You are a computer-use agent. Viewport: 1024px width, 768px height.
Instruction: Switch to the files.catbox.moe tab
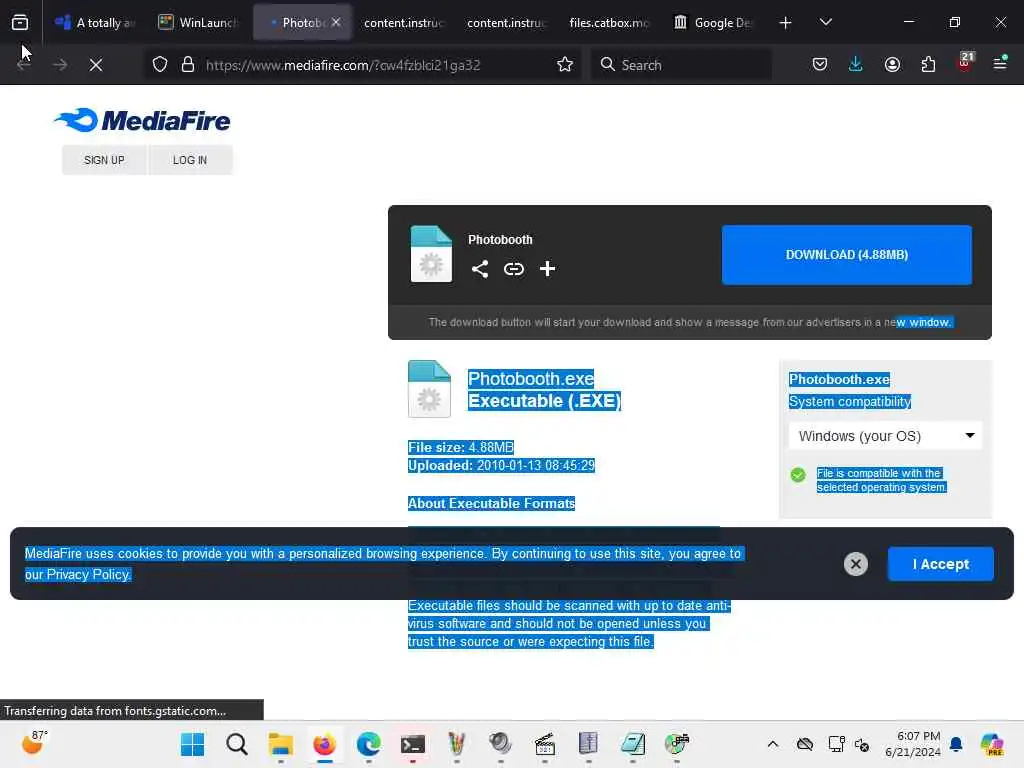click(609, 22)
